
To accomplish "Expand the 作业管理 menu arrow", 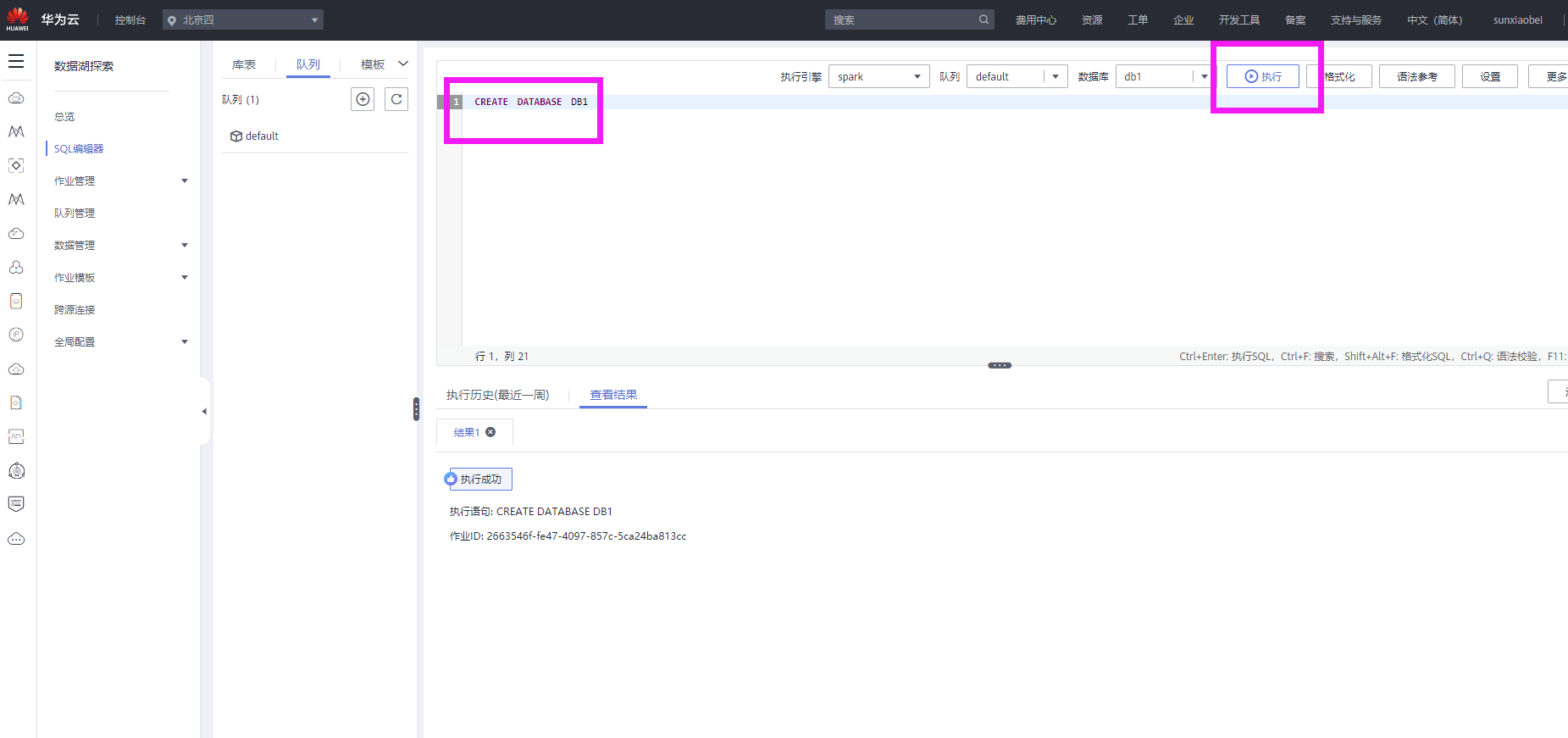I will pyautogui.click(x=185, y=180).
